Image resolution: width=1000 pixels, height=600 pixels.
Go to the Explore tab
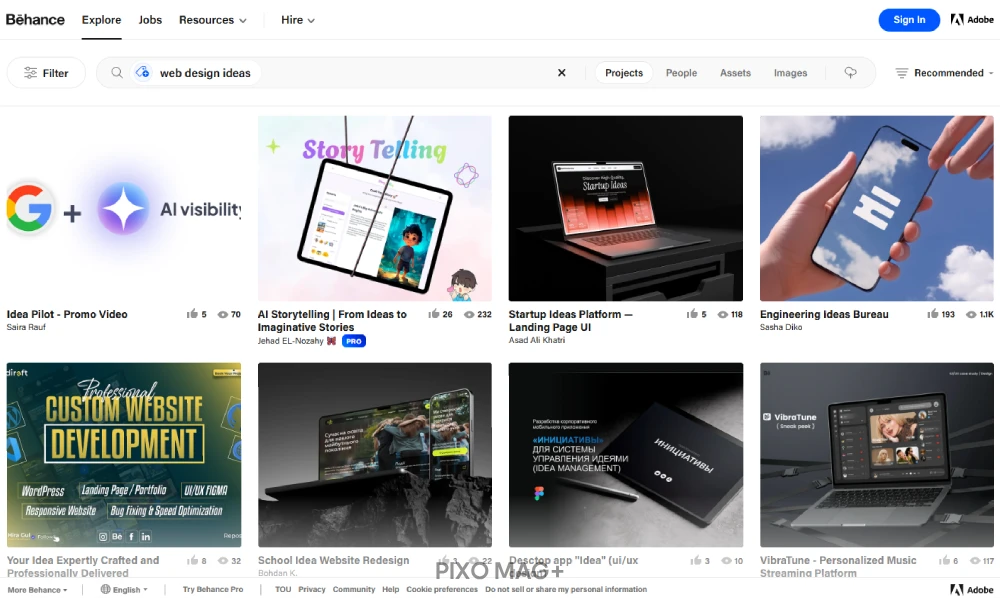tap(101, 20)
